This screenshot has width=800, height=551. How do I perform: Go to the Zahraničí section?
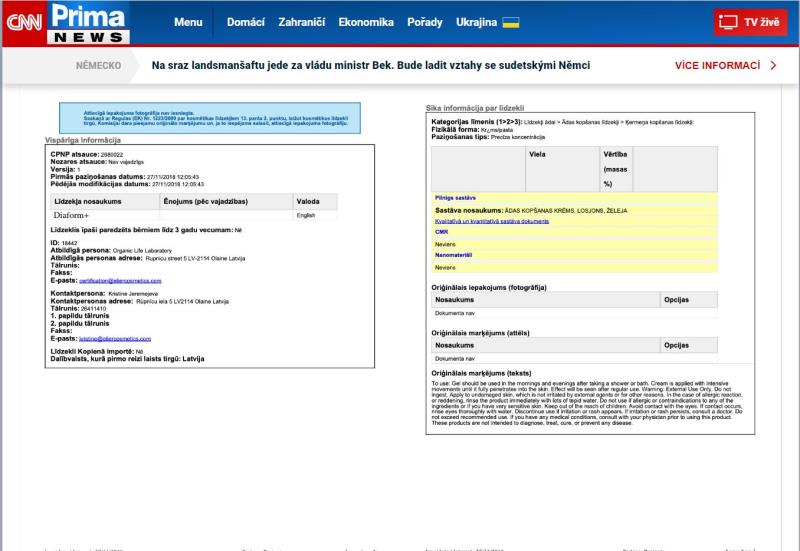[302, 22]
